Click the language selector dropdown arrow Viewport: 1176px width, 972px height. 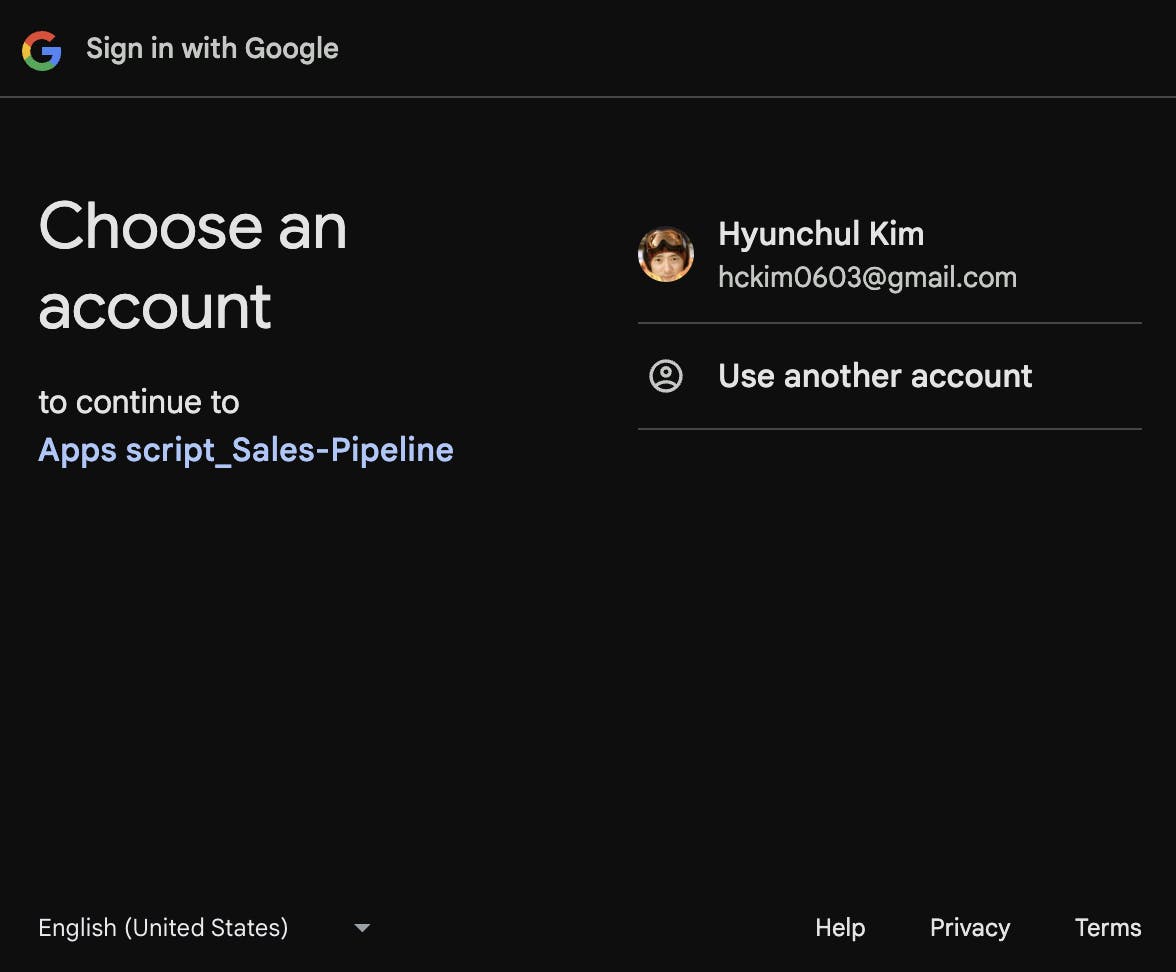pyautogui.click(x=362, y=928)
